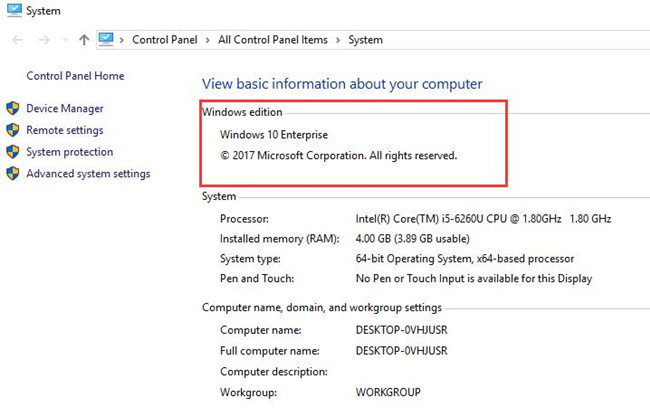Click the Computer name label
Image resolution: width=650 pixels, height=416 pixels.
[x=261, y=330]
